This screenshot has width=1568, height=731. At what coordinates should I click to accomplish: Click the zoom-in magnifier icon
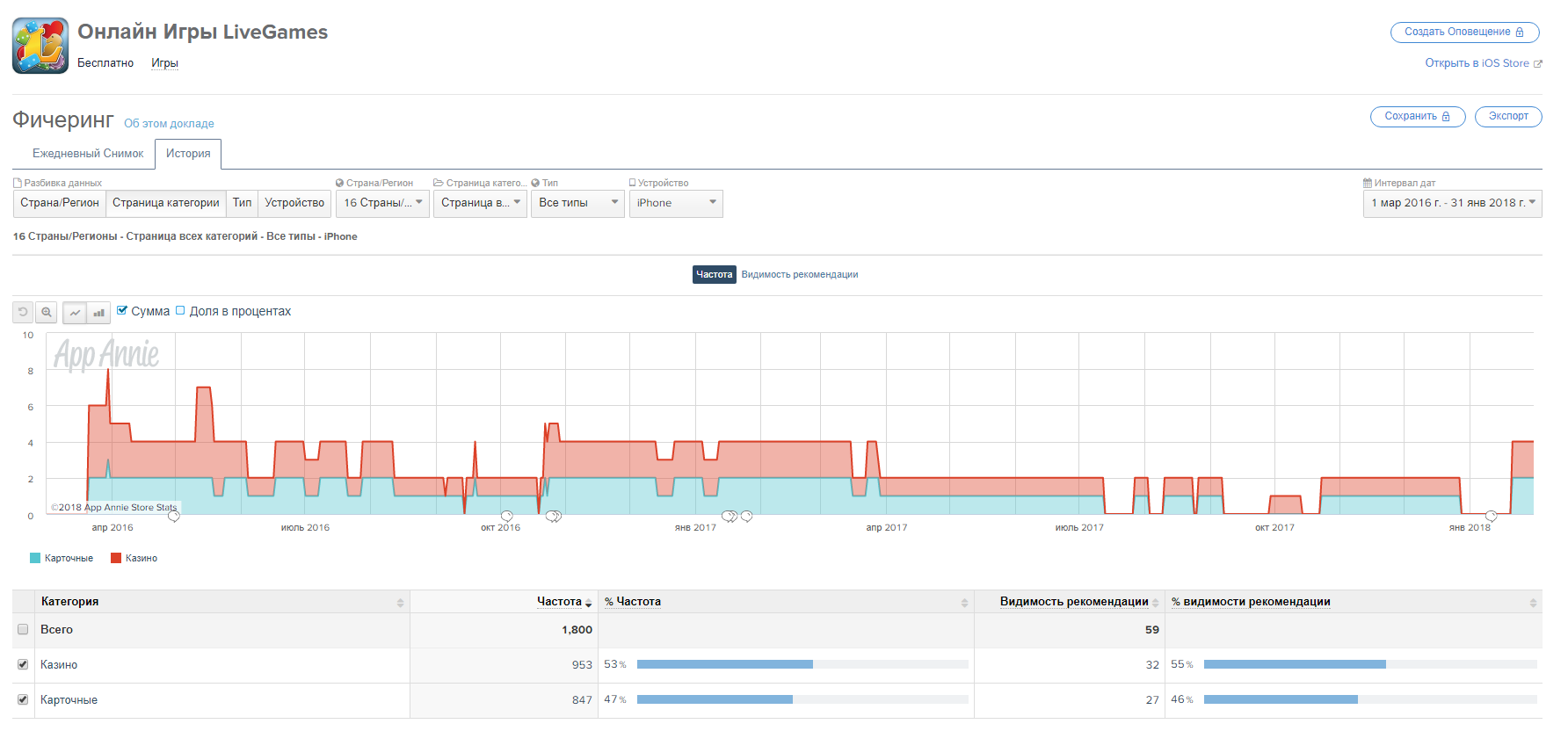pyautogui.click(x=47, y=312)
